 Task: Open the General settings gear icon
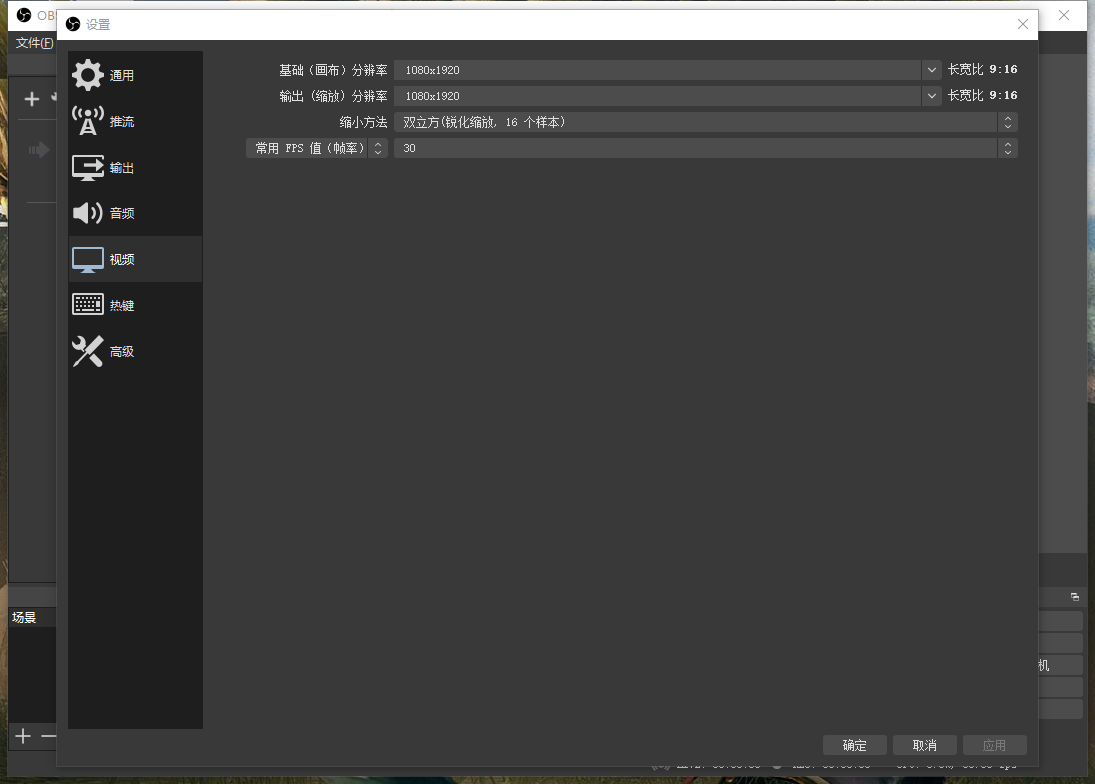click(88, 75)
